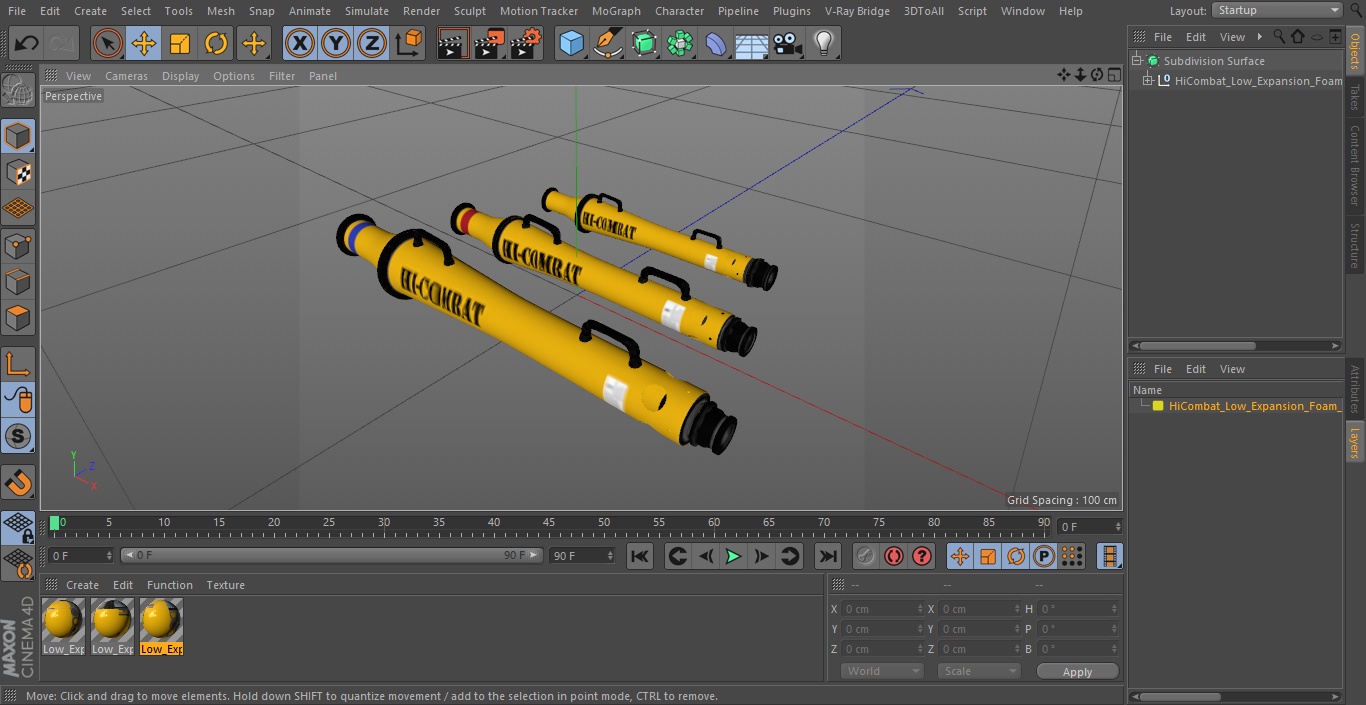Add a Subdivision Surface generator icon
The height and width of the screenshot is (705, 1366).
click(x=644, y=44)
